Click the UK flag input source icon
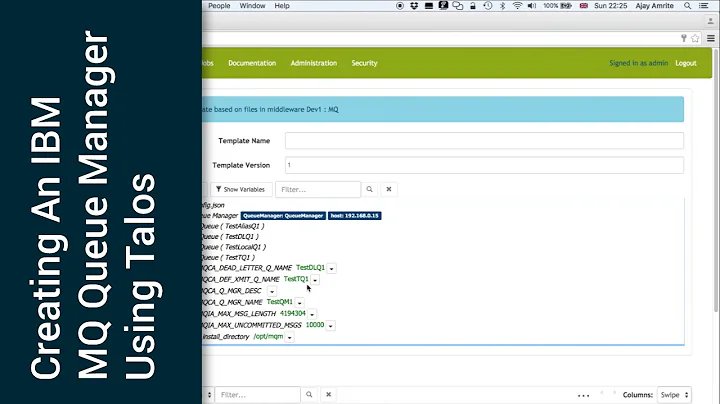The height and width of the screenshot is (404, 720). [x=584, y=6]
